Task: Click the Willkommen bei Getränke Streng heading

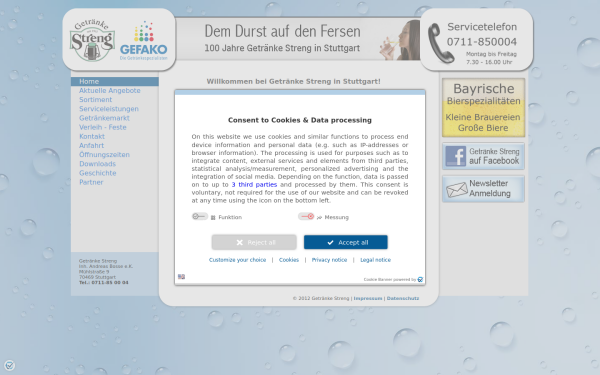Action: tap(293, 82)
